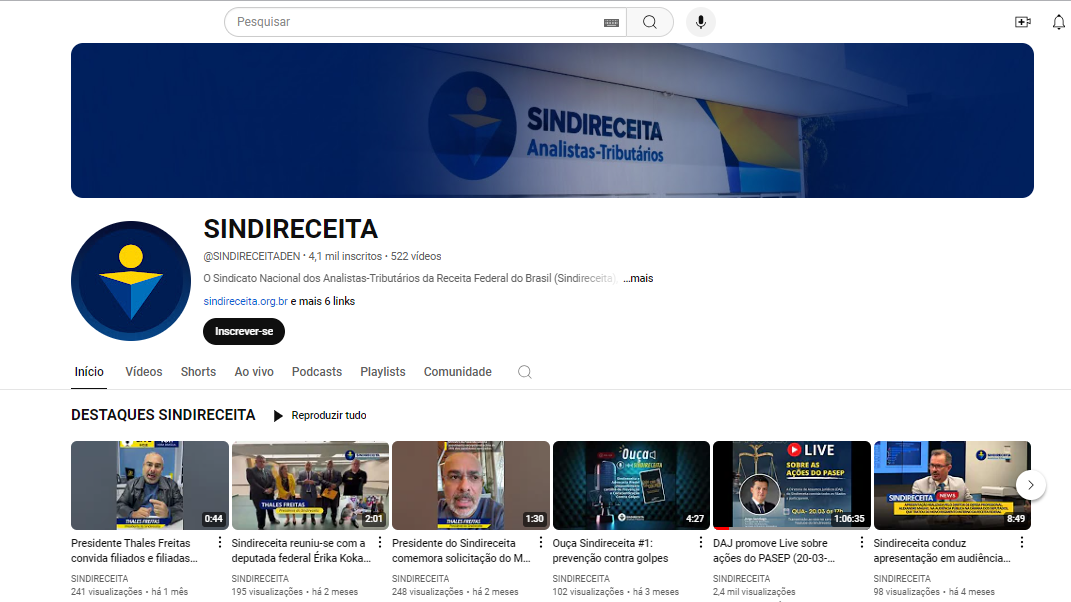Go to the Ao vivo tab
Image resolution: width=1071 pixels, height=602 pixels.
click(254, 372)
